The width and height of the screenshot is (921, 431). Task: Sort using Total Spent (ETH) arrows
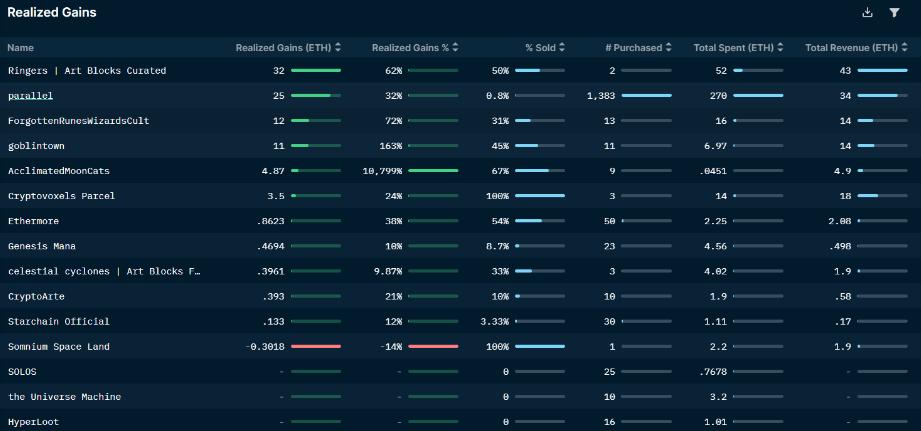780,48
